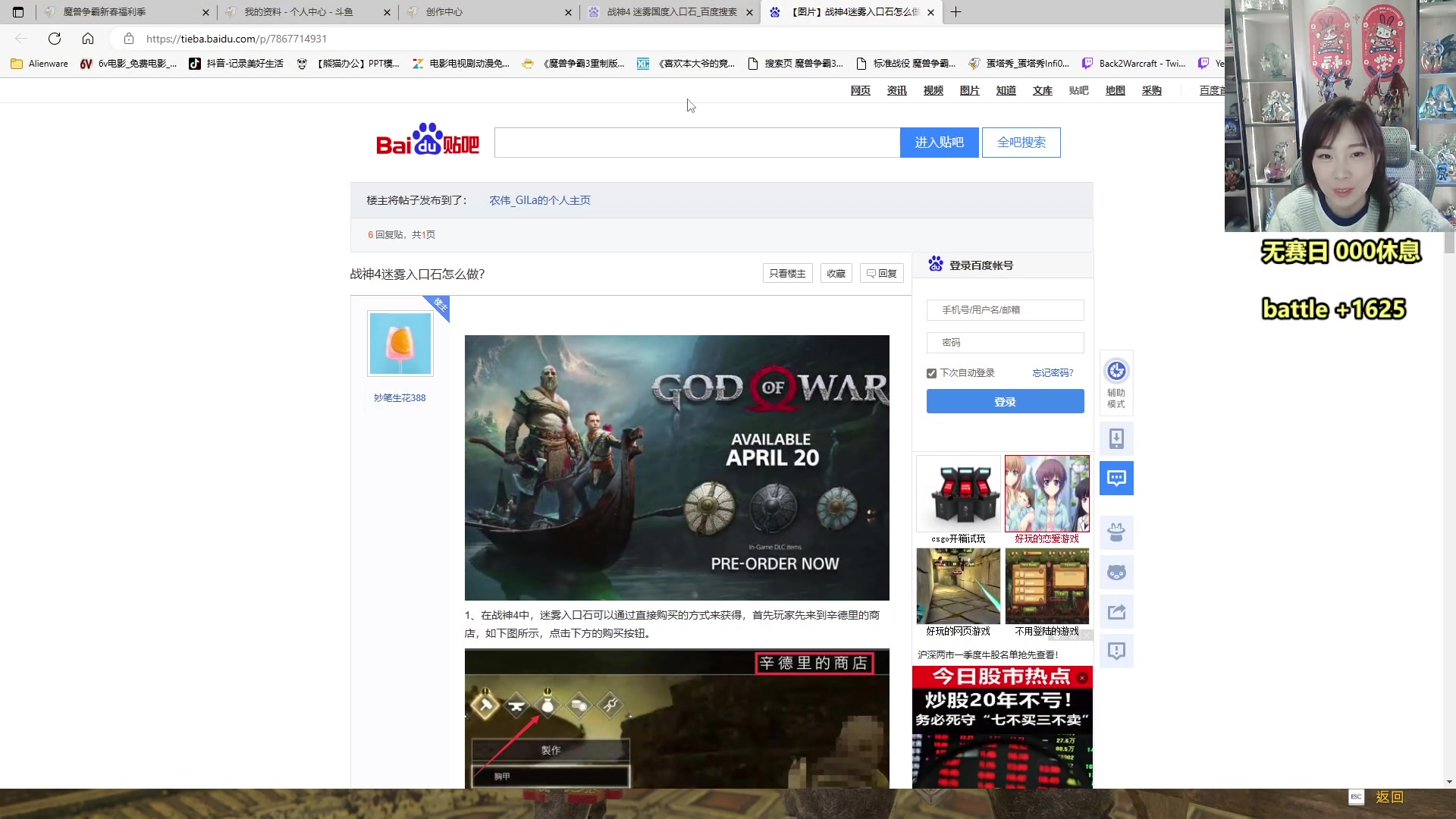Click the 收藏 button
1456x819 pixels.
coord(836,274)
